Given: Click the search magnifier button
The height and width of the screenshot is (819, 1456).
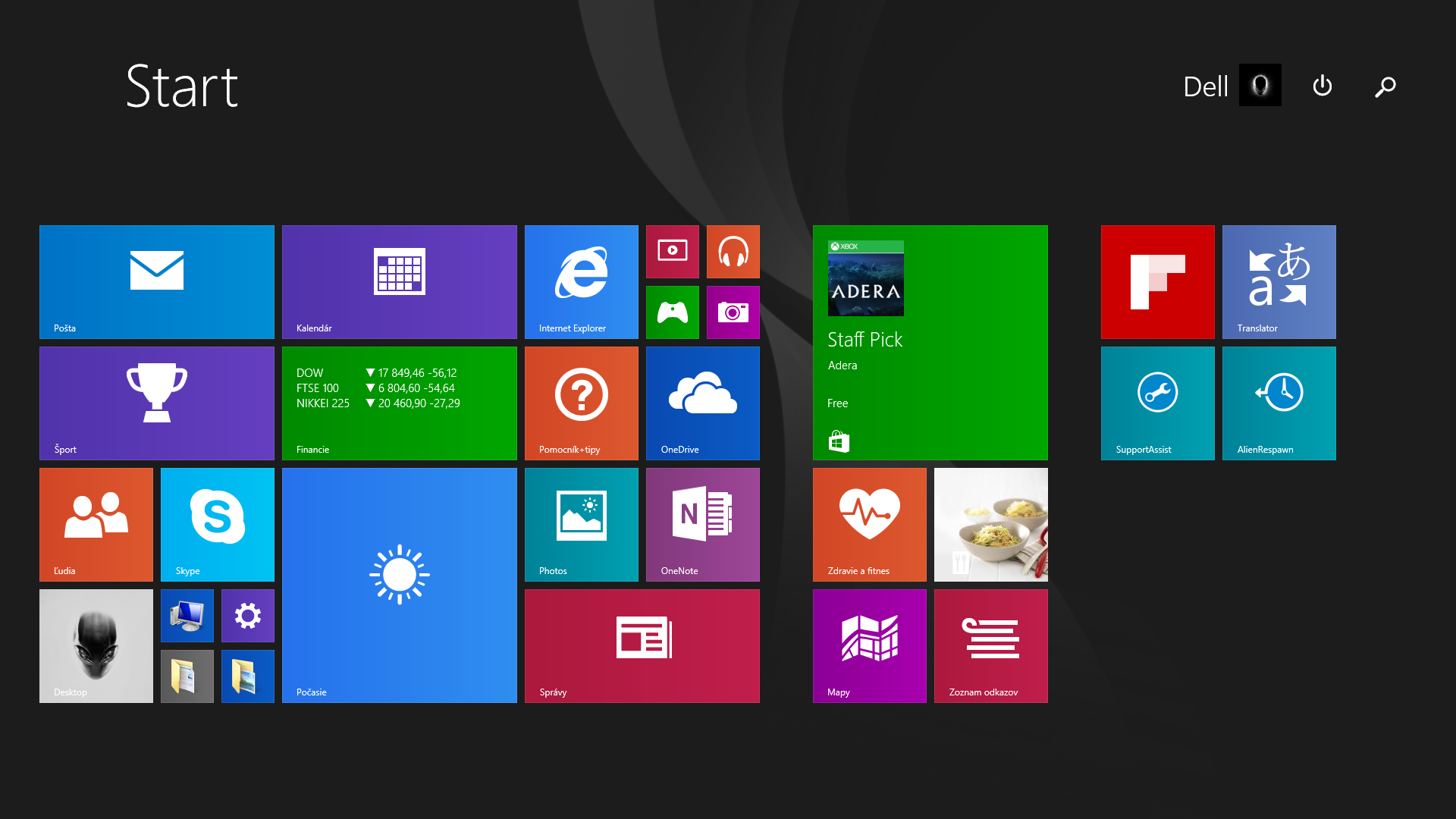Looking at the screenshot, I should (1385, 86).
